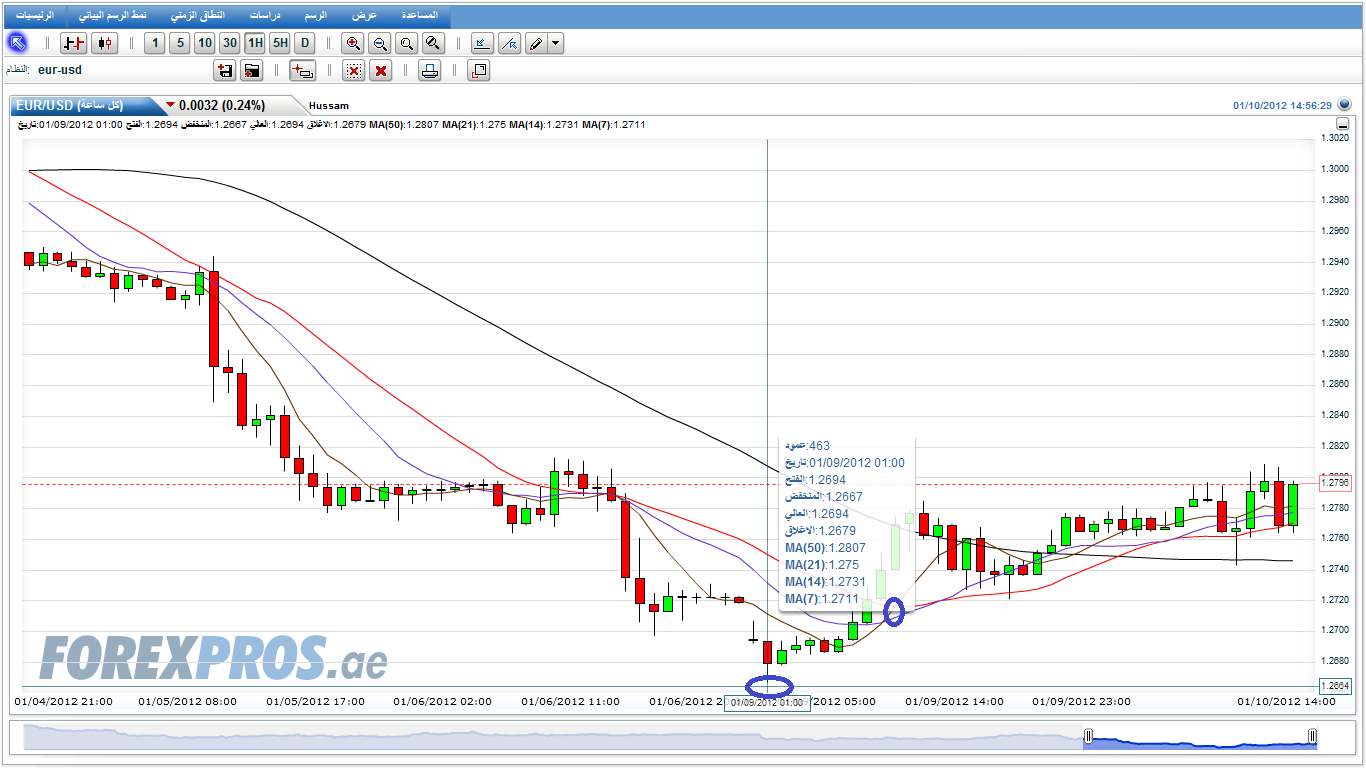Click the 01/09/2012 23:00 time axis label

[1083, 701]
